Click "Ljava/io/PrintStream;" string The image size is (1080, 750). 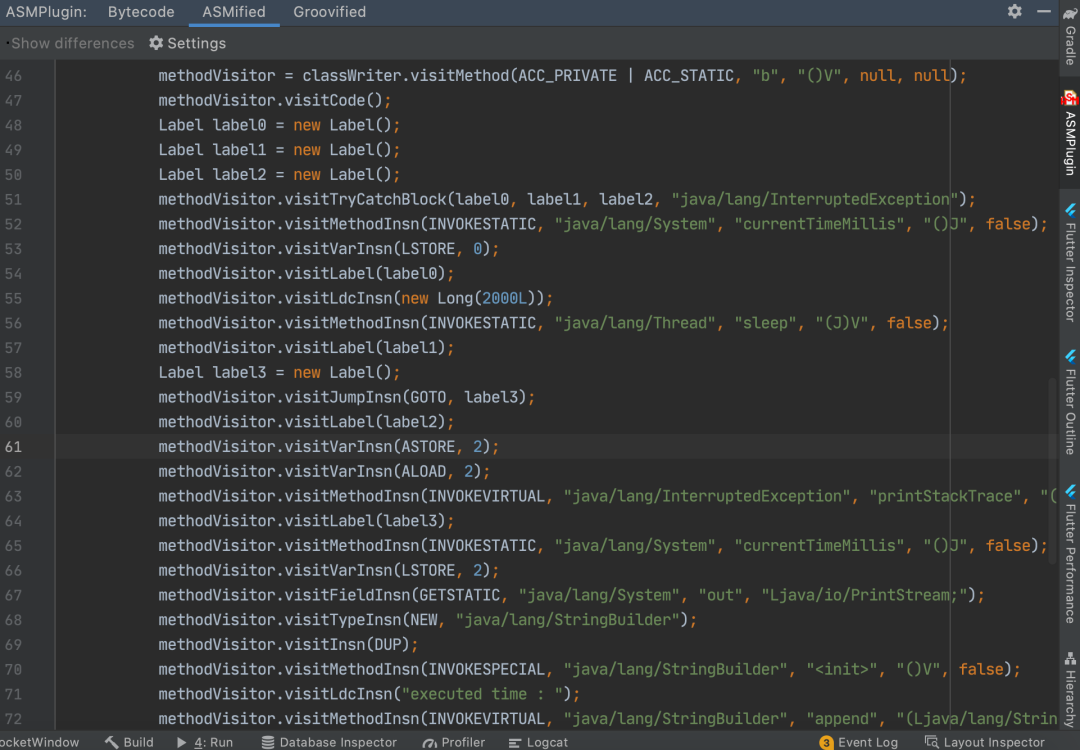[x=864, y=594]
